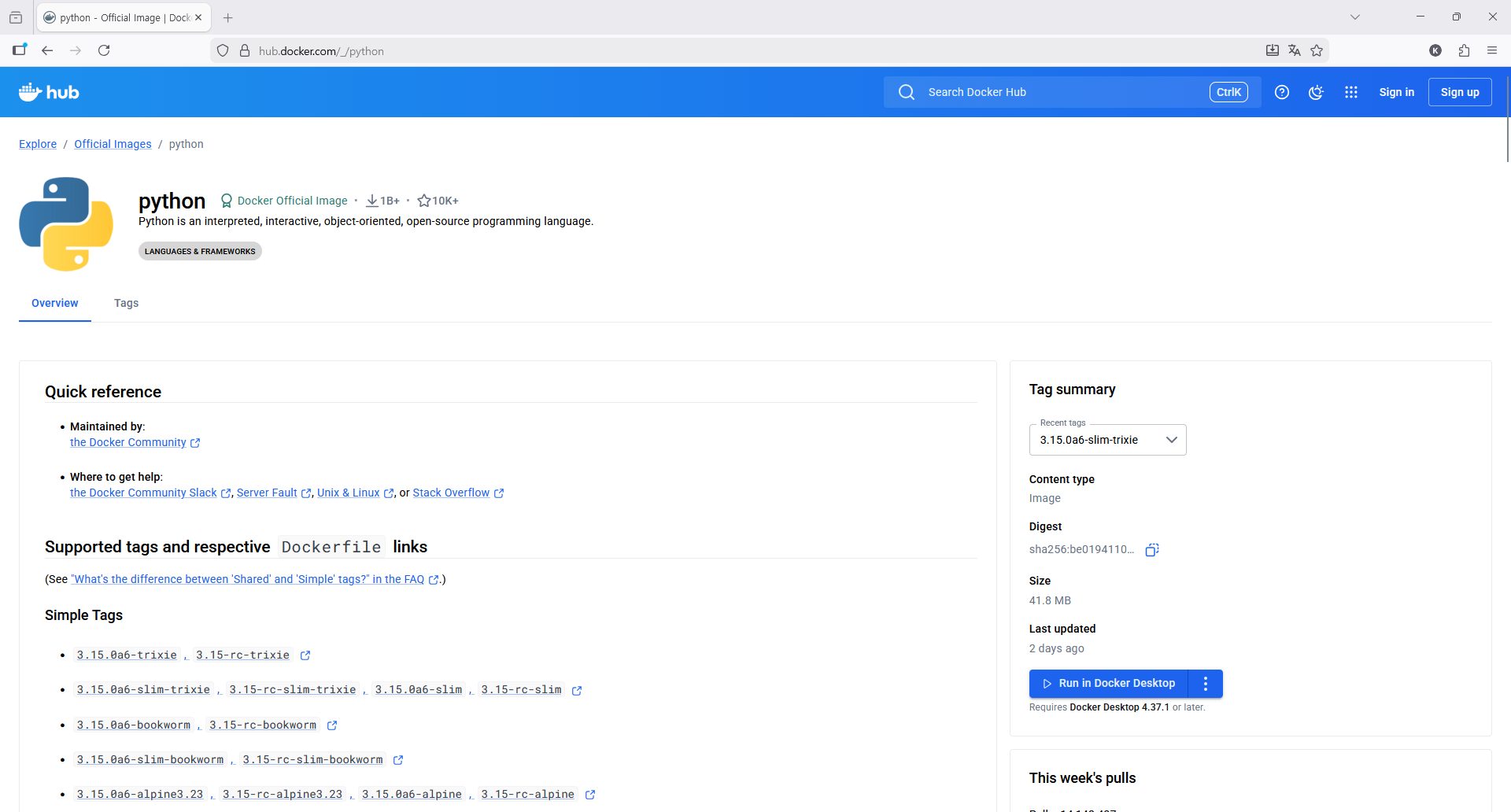Viewport: 1511px width, 812px height.
Task: Open the Stack Overflow help link
Action: pos(451,493)
